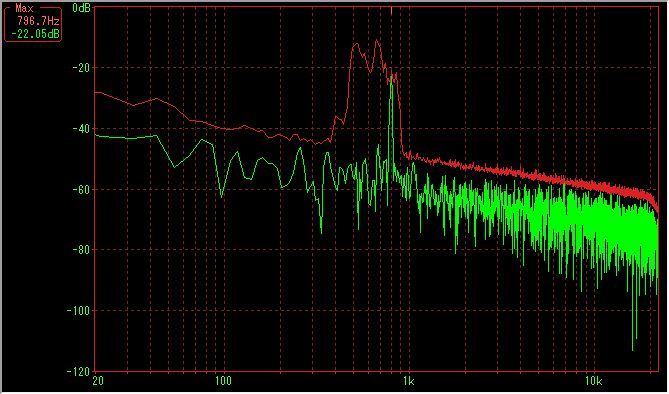The width and height of the screenshot is (669, 394).
Task: Click the deep green notch near -113 dB
Action: (x=633, y=348)
